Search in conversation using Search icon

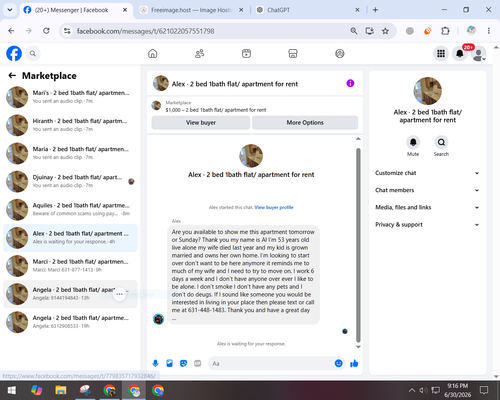(x=441, y=142)
